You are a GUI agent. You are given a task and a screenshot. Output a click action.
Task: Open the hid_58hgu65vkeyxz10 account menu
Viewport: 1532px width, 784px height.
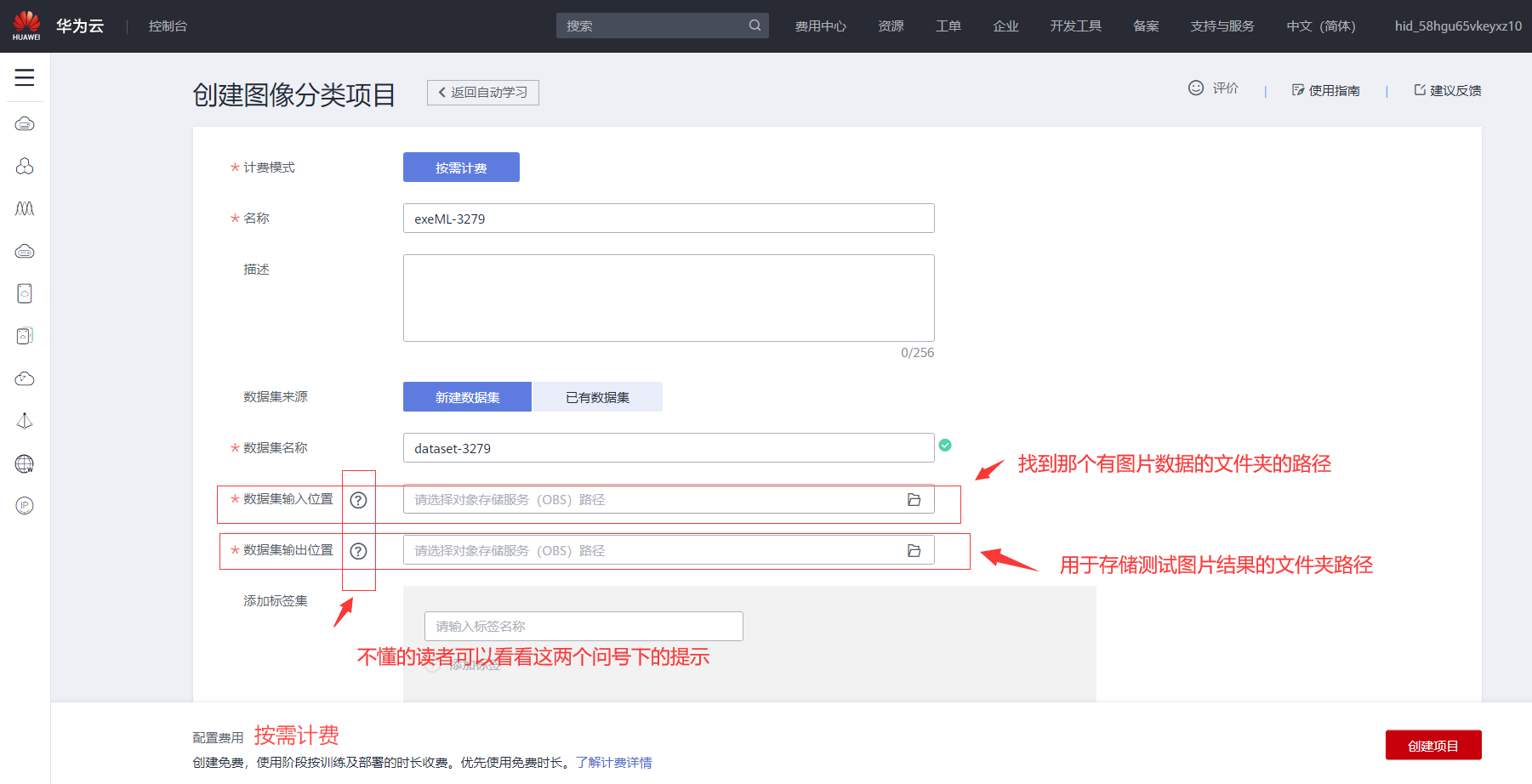tap(1458, 26)
